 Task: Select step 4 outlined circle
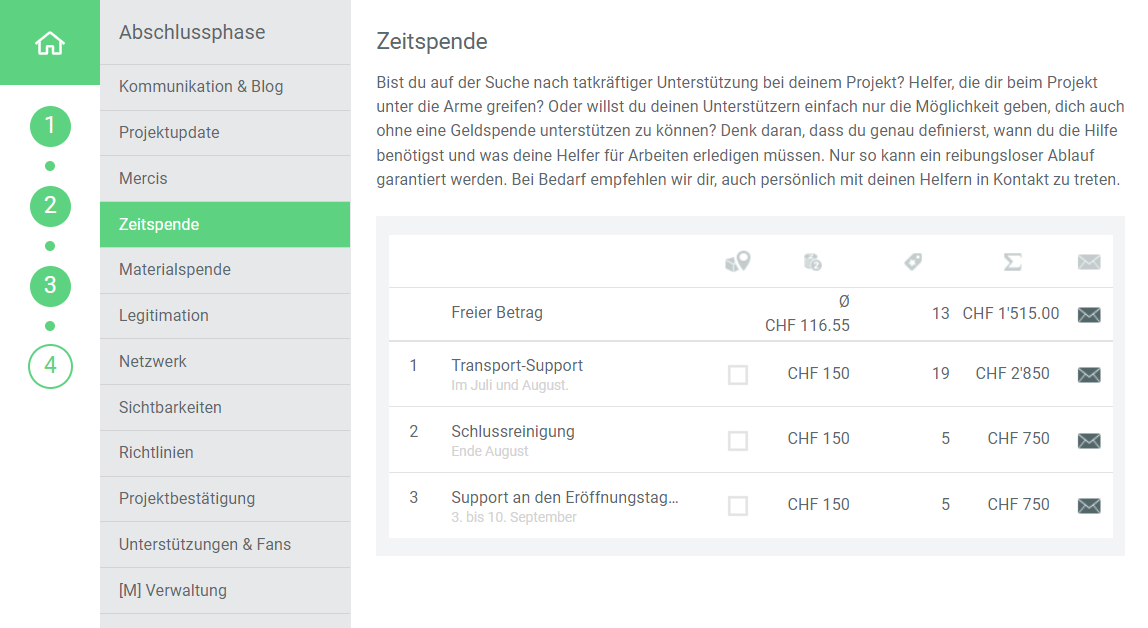(x=50, y=366)
